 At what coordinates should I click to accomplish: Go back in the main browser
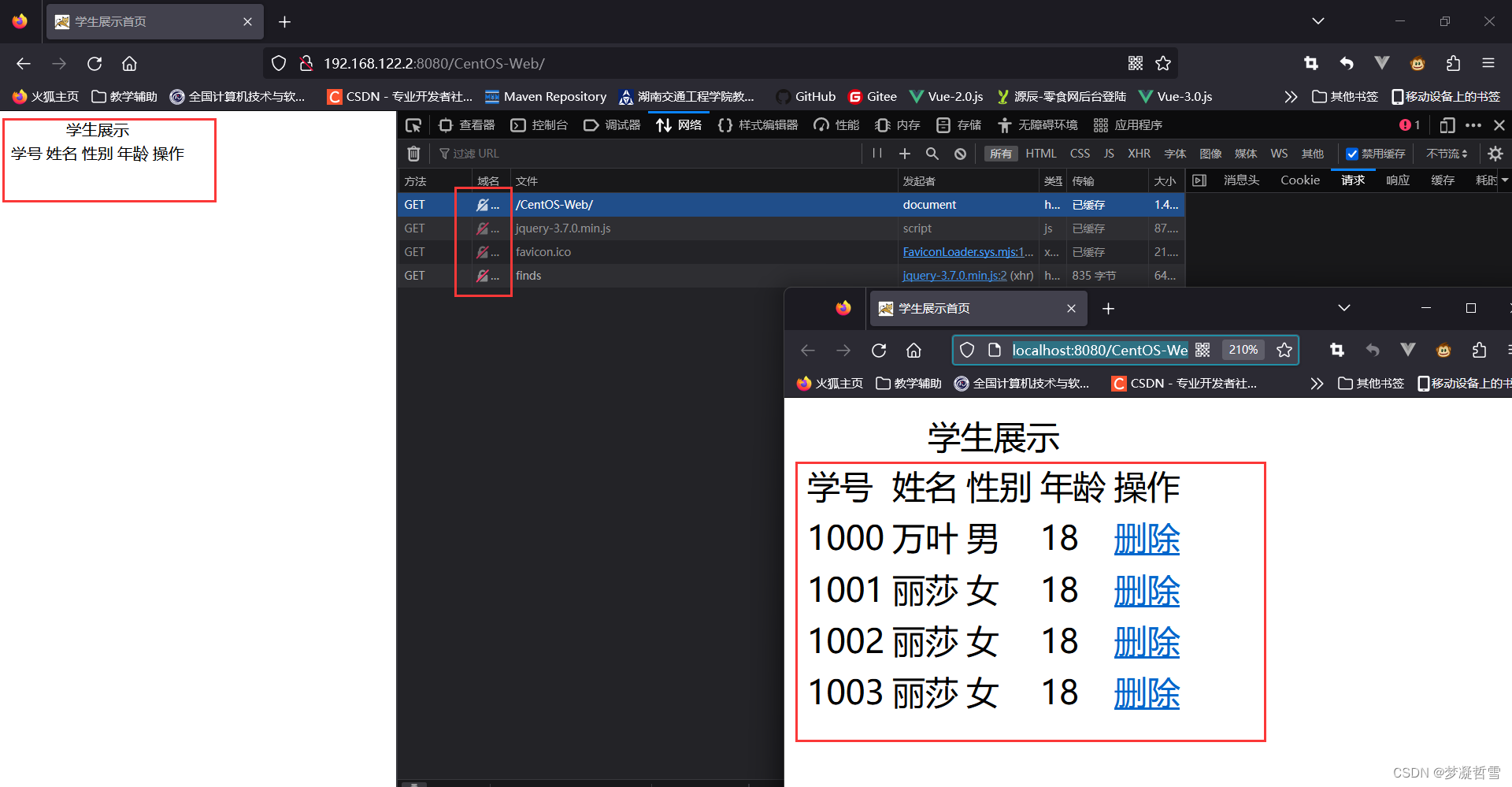pos(24,64)
